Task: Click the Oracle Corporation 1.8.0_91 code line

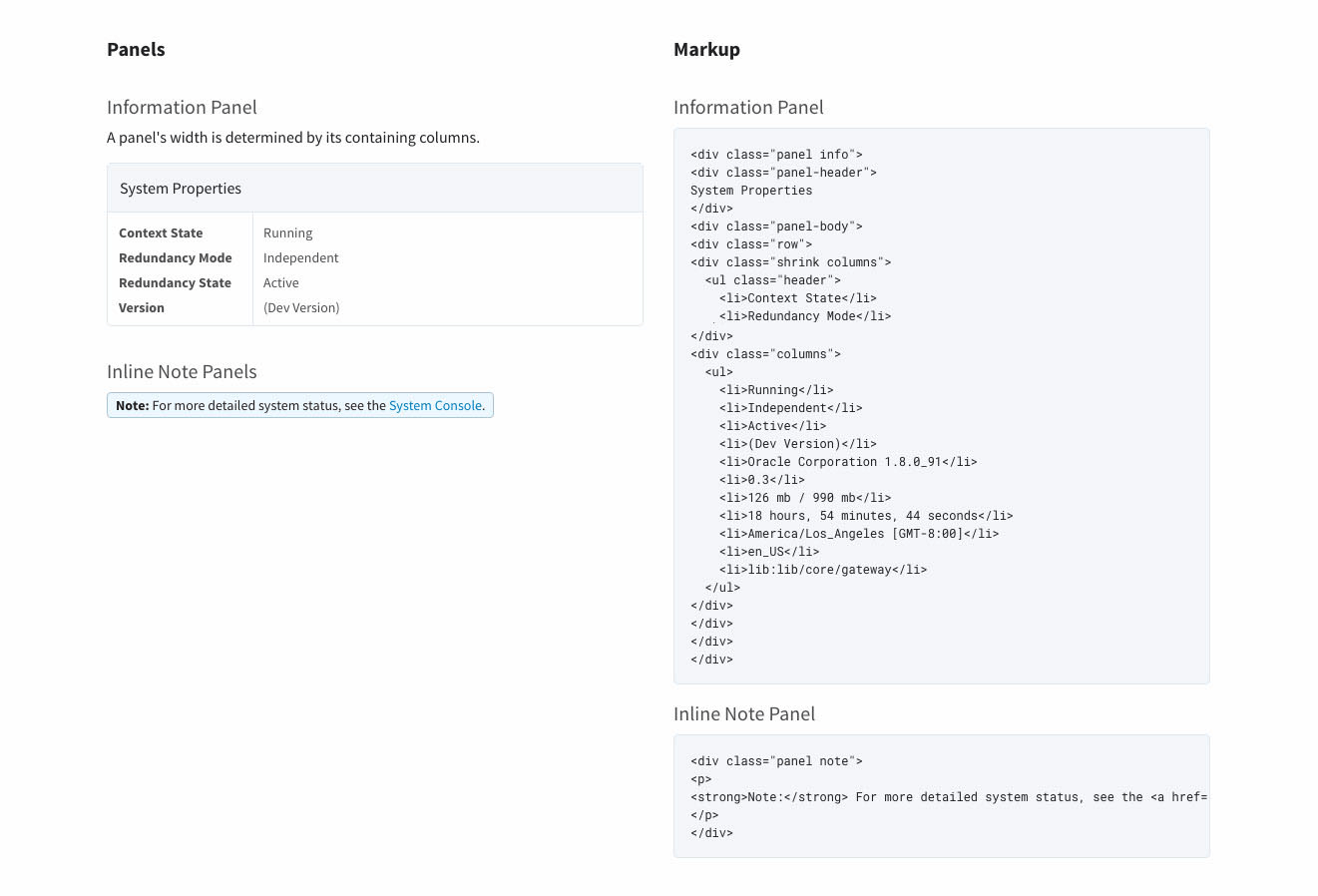Action: coord(848,462)
